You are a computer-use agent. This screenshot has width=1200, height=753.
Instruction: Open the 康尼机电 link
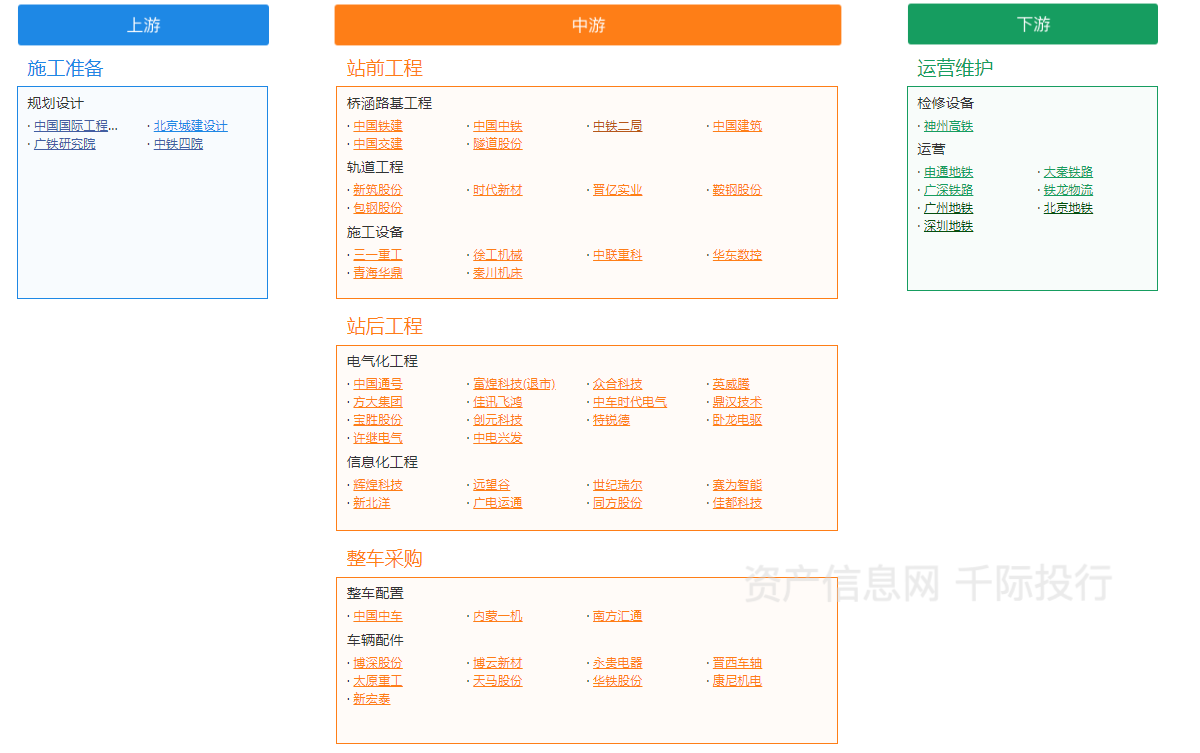coord(738,681)
